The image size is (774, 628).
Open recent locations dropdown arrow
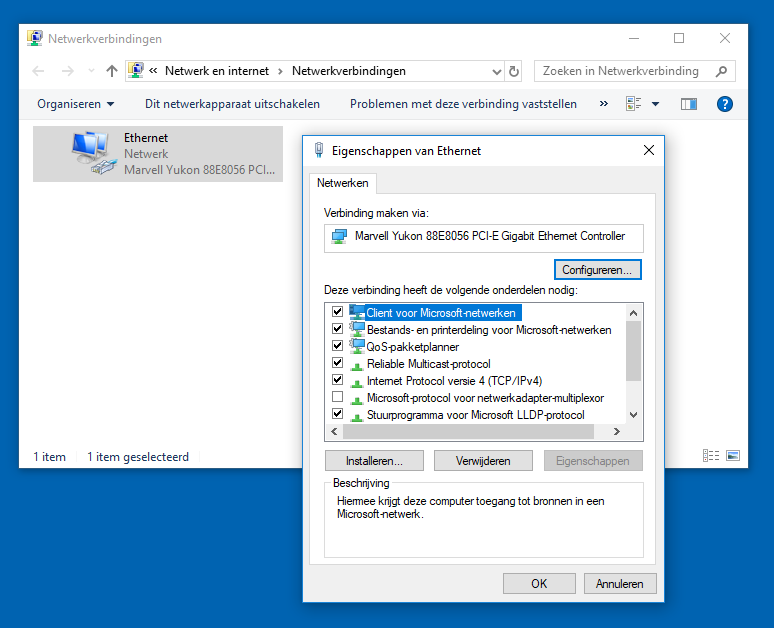(91, 71)
